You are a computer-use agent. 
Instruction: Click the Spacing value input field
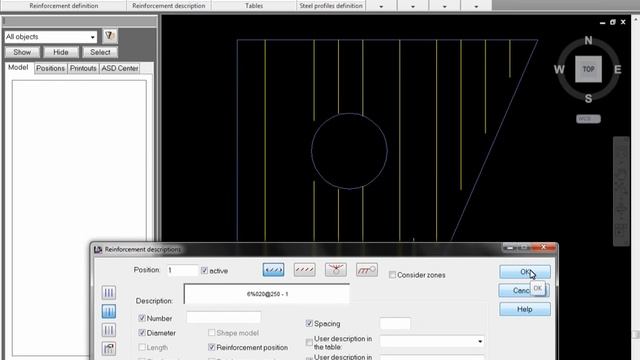395,323
